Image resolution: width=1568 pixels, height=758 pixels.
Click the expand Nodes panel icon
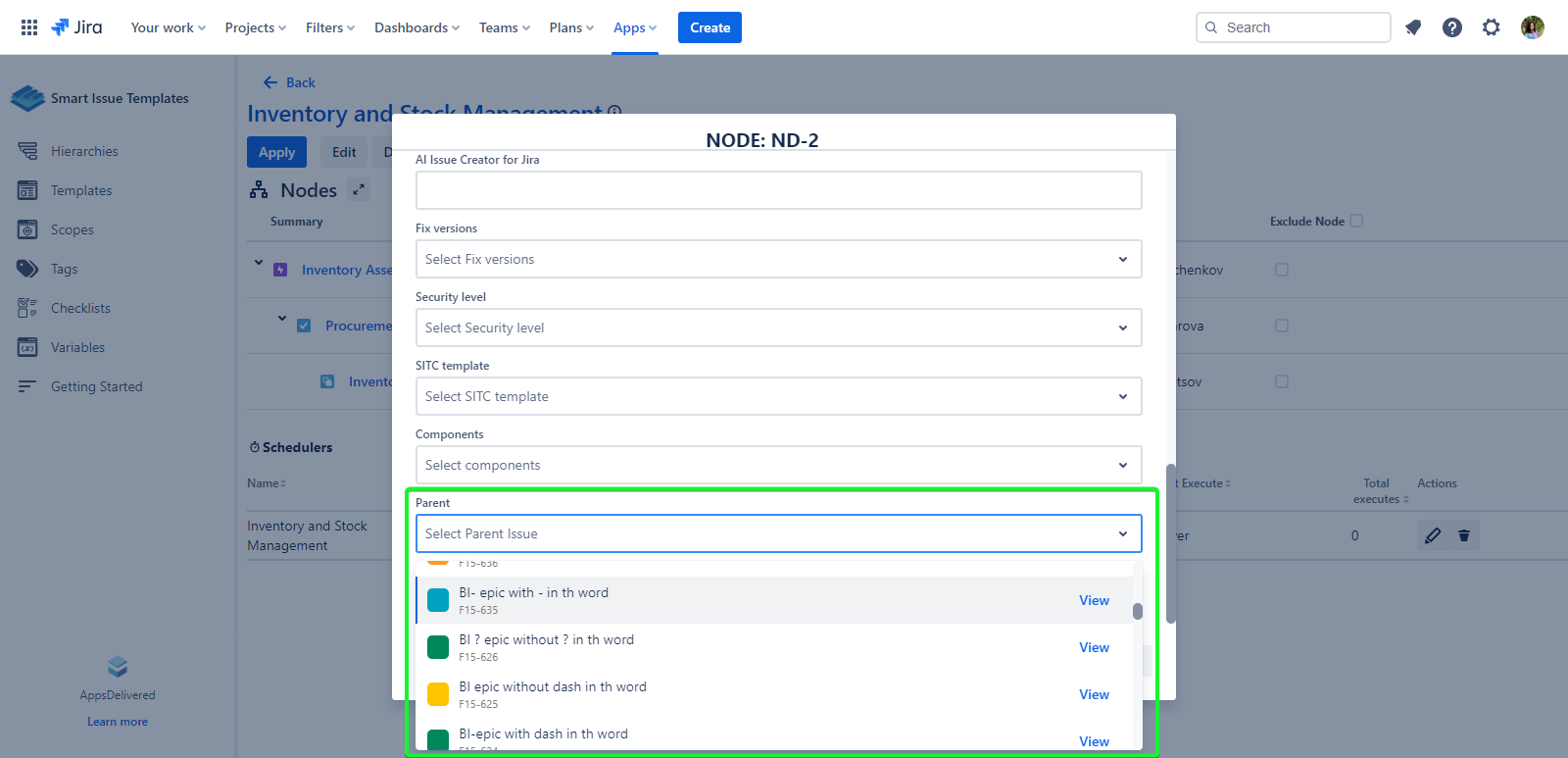coord(359,190)
